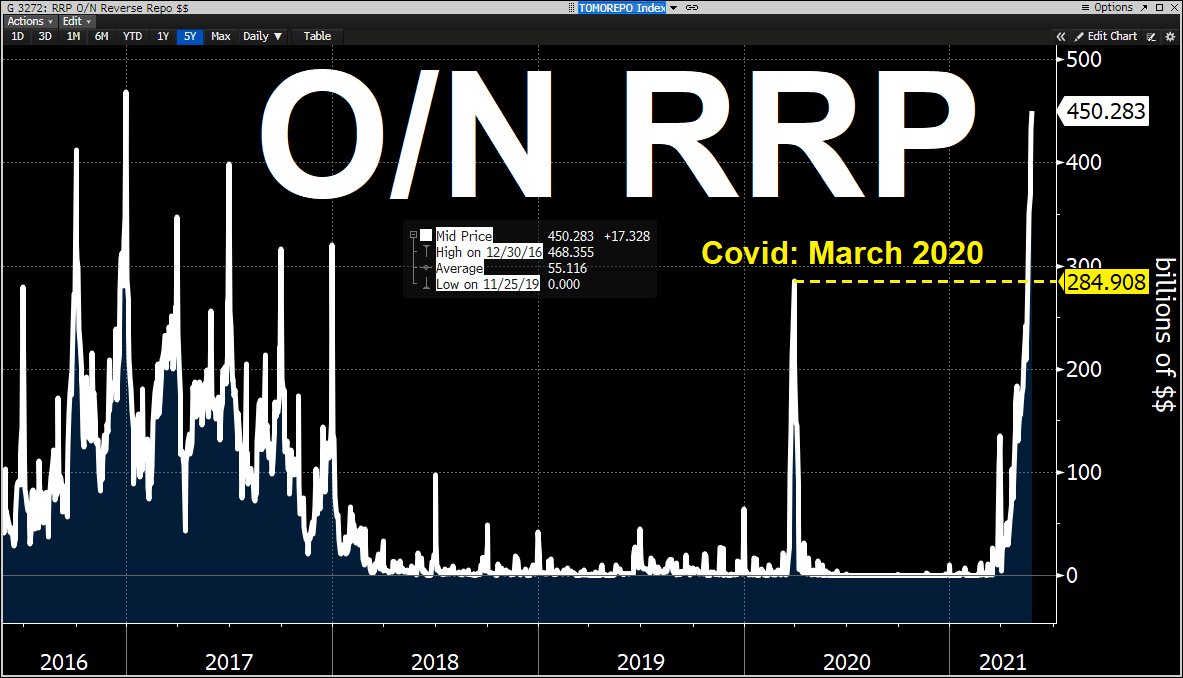Click the Mid Price legend label
Image resolution: width=1183 pixels, height=678 pixels.
click(x=464, y=236)
